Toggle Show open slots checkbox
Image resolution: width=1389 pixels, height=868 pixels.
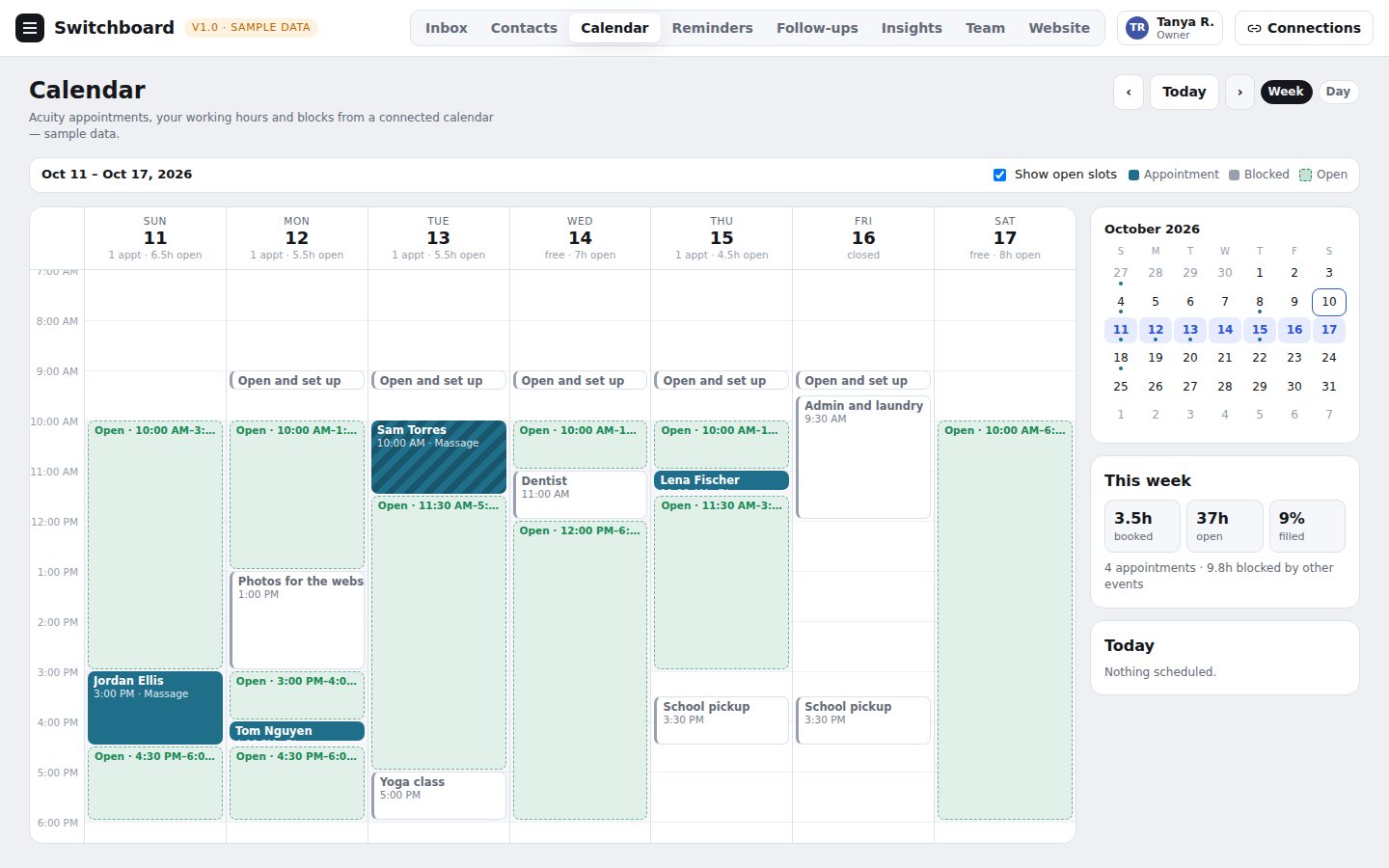point(999,175)
